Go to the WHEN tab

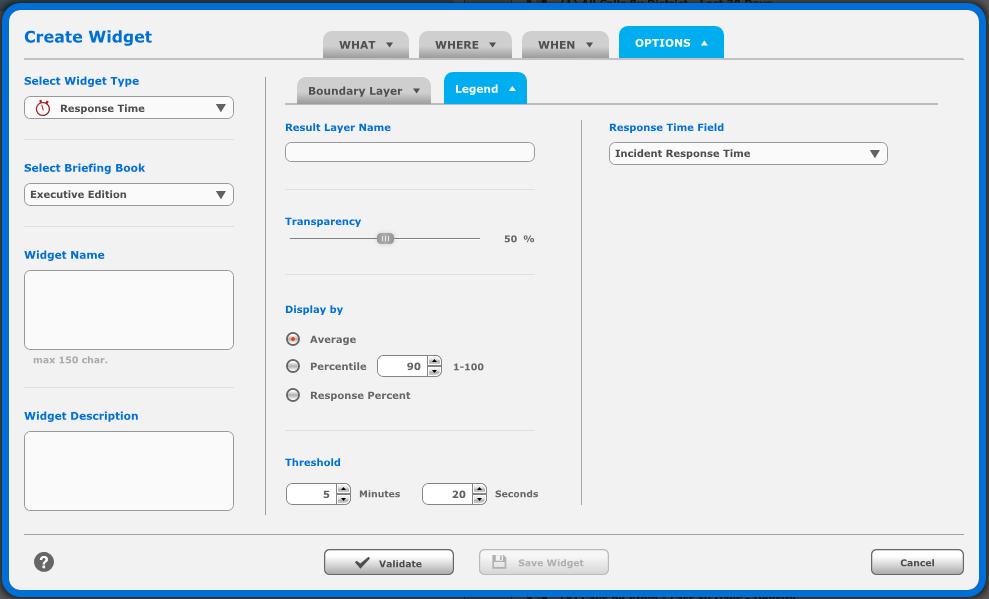564,44
